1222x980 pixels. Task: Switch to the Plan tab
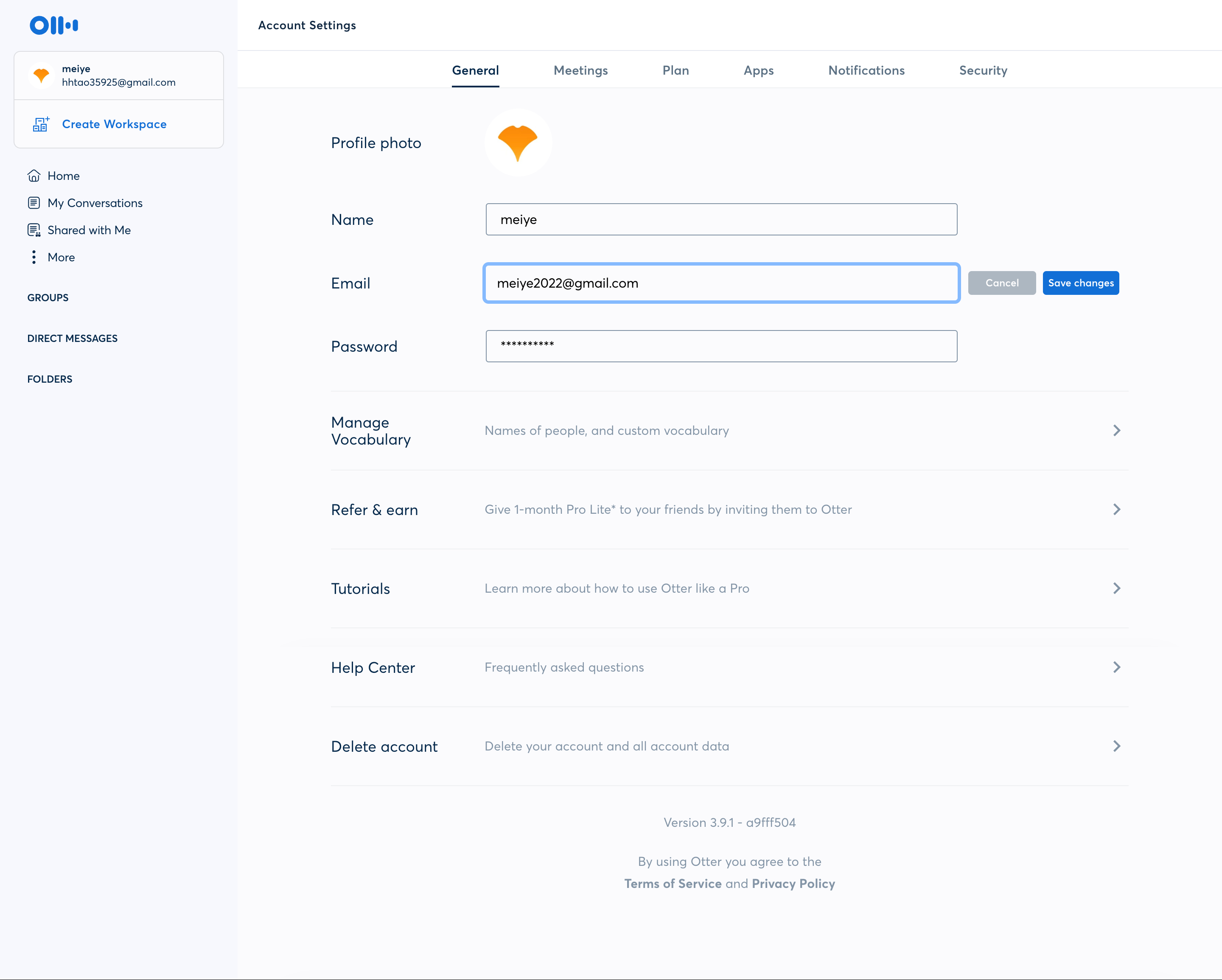click(x=675, y=70)
